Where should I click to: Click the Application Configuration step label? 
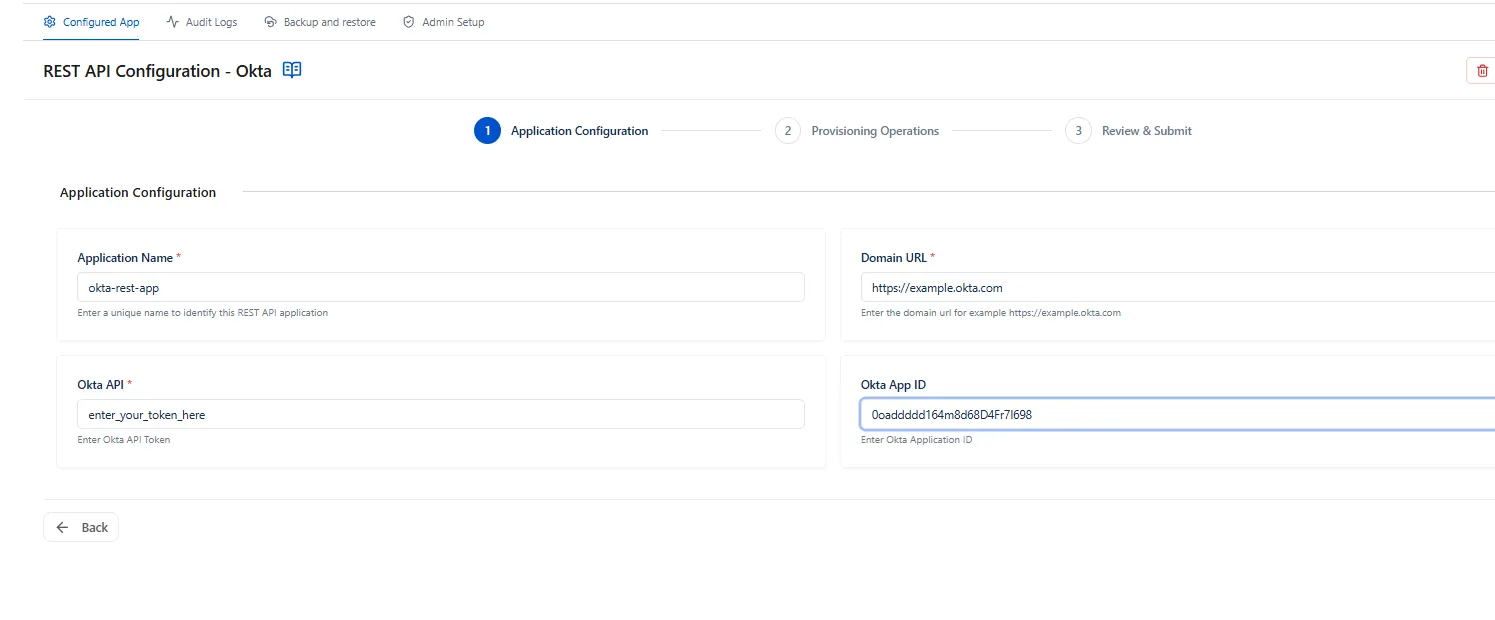pyautogui.click(x=579, y=131)
